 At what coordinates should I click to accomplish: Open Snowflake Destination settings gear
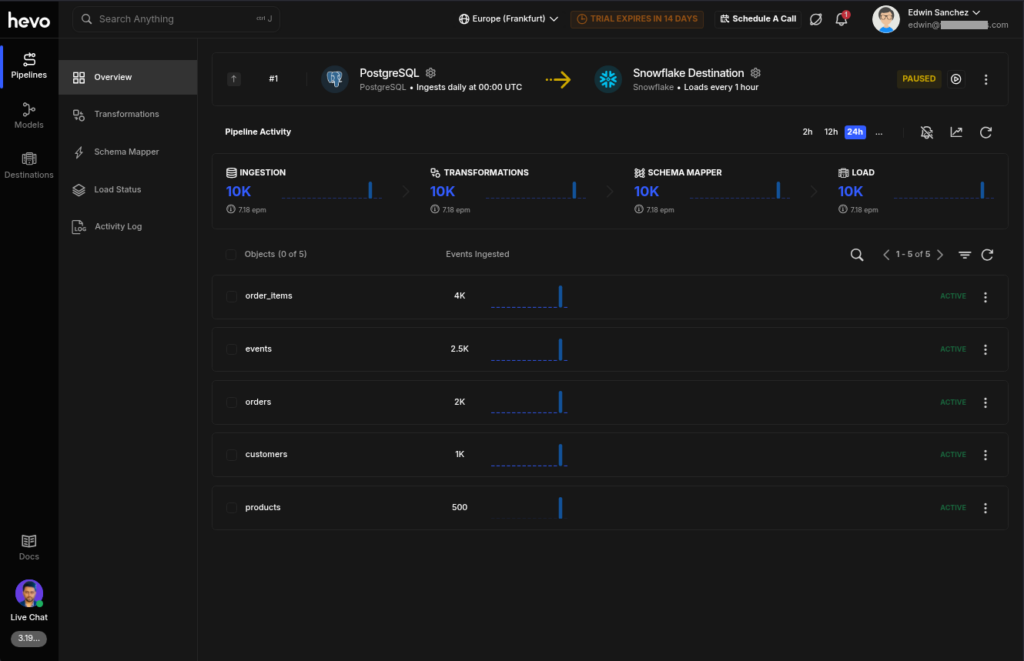point(756,73)
